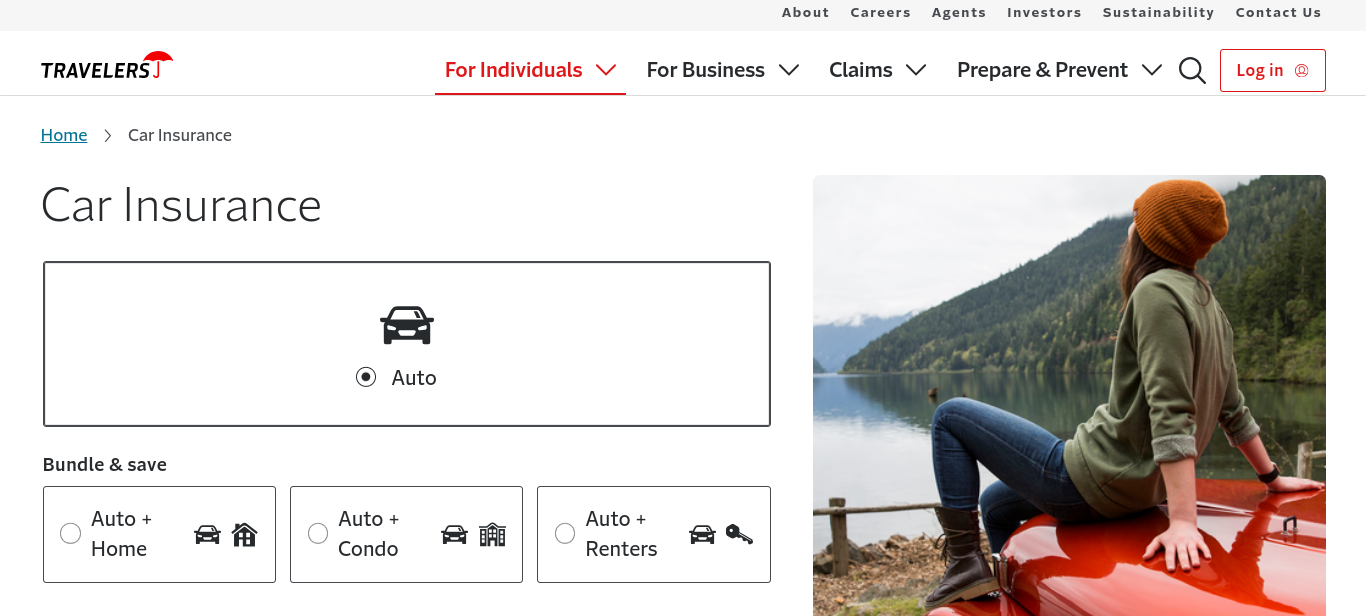Click the breadcrumb chevron after Home
The image size is (1366, 616).
tap(108, 135)
